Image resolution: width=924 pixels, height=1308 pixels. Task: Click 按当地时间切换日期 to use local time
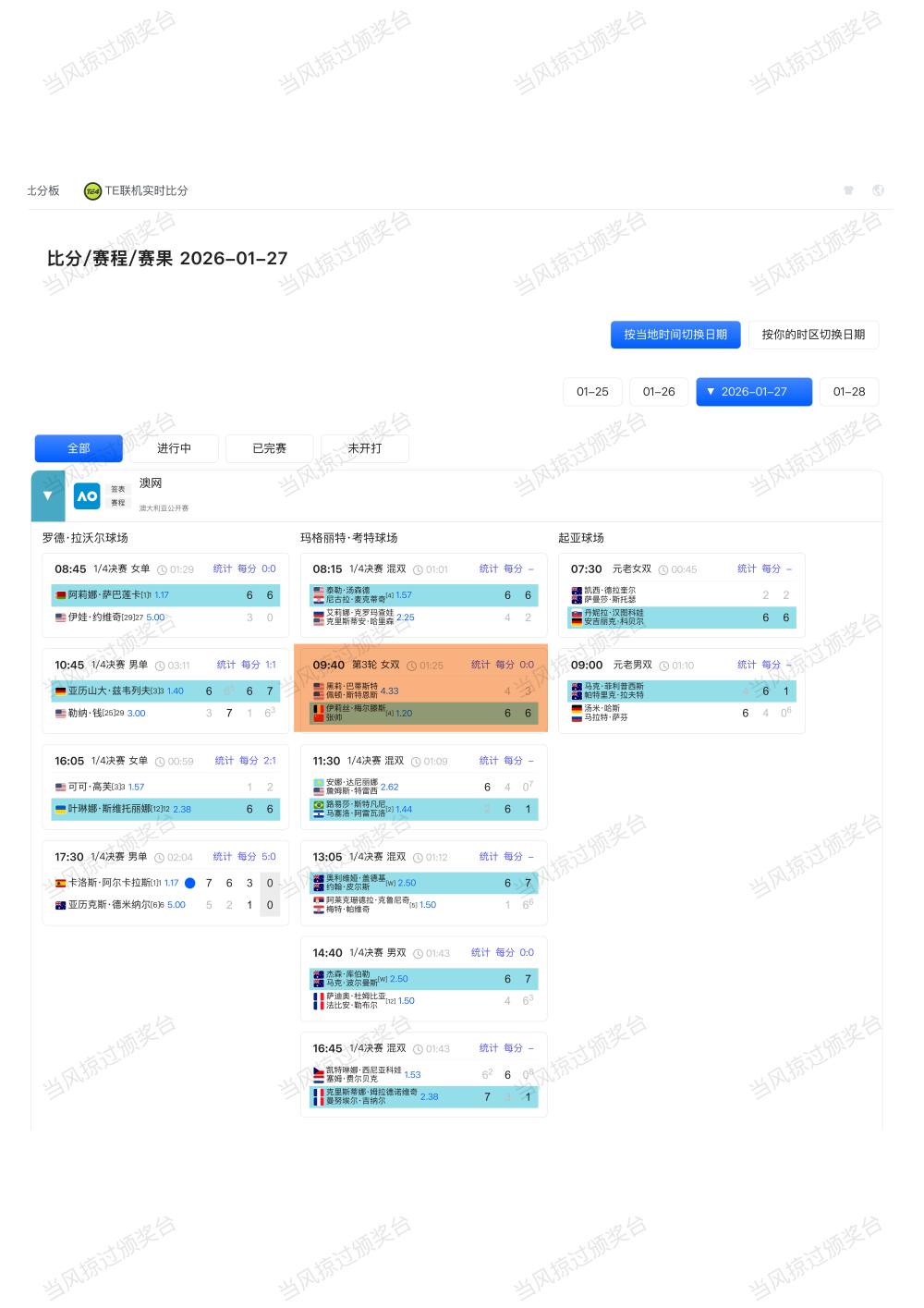pyautogui.click(x=675, y=335)
